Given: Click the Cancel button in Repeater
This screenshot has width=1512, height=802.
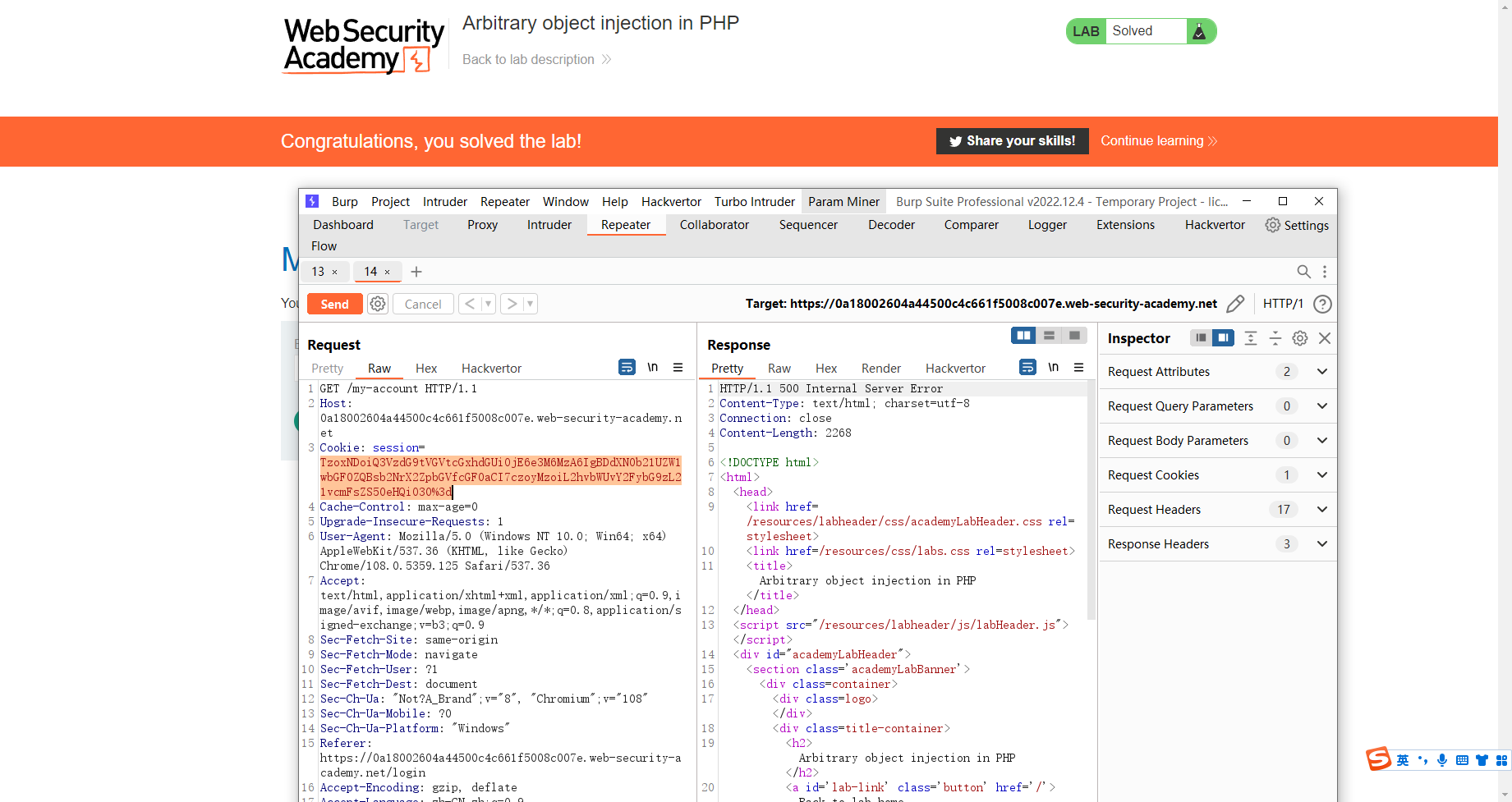Looking at the screenshot, I should pyautogui.click(x=423, y=304).
